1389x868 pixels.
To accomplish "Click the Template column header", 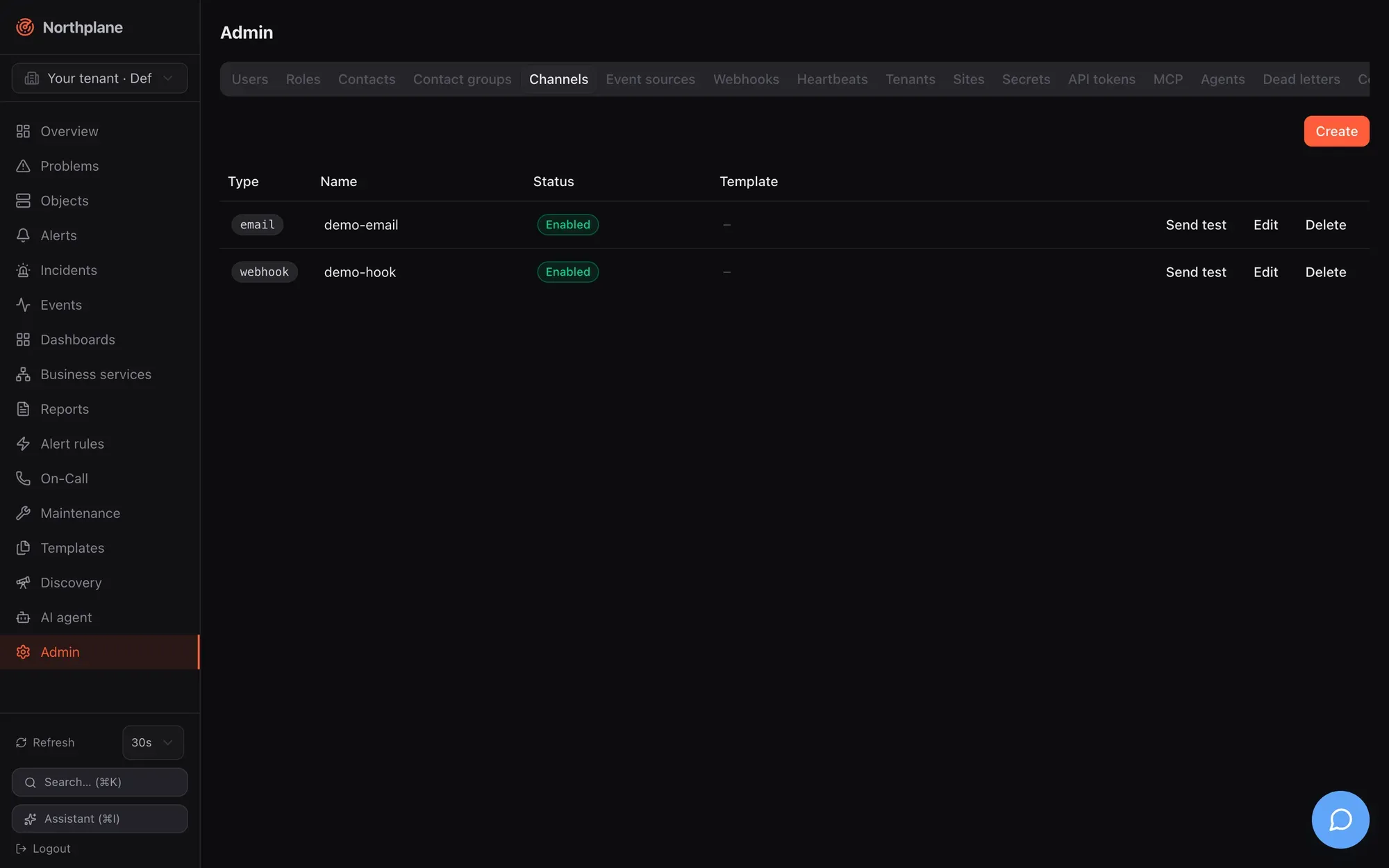I will click(x=749, y=181).
